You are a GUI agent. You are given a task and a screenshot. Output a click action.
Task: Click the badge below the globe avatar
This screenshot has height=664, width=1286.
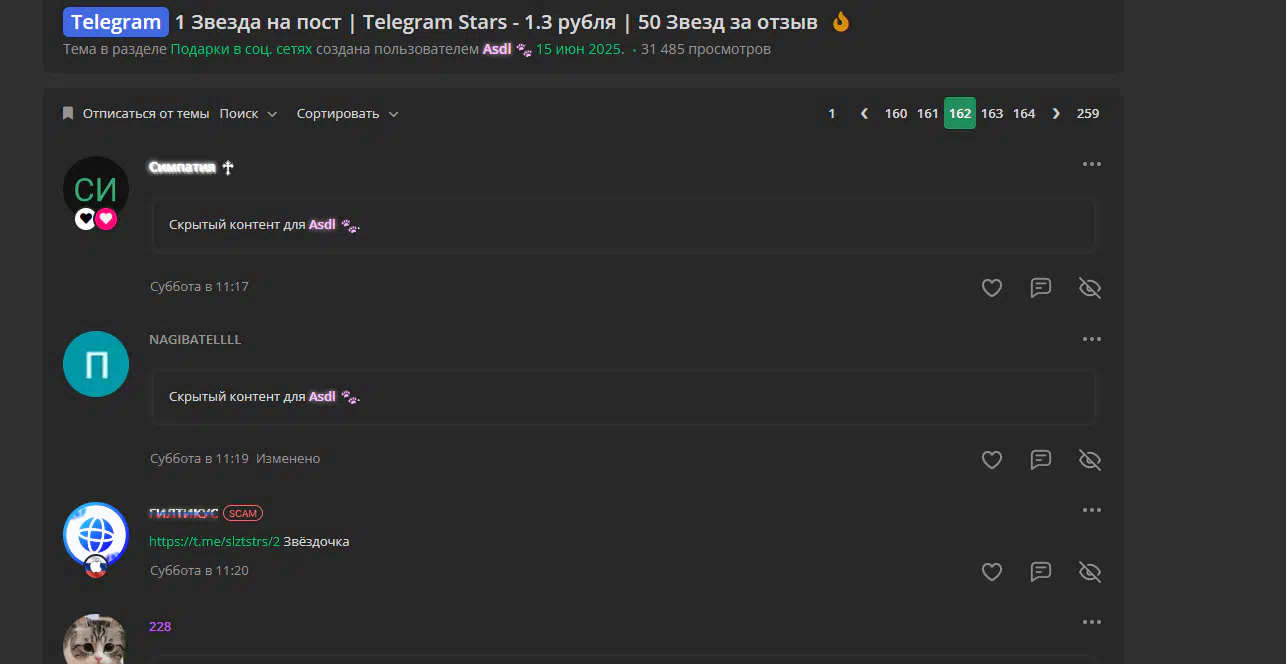96,567
